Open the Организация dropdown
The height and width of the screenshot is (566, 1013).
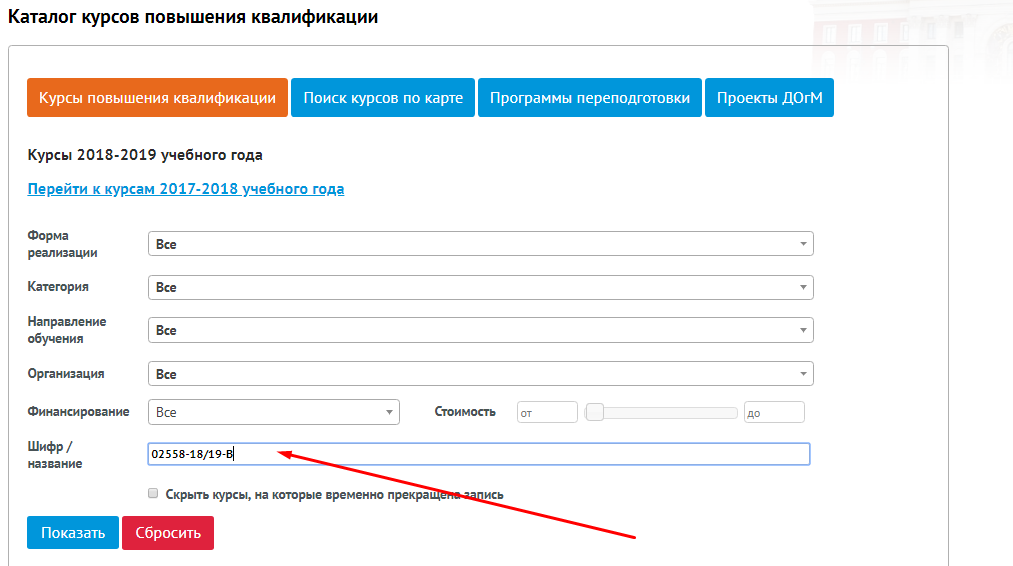(480, 373)
